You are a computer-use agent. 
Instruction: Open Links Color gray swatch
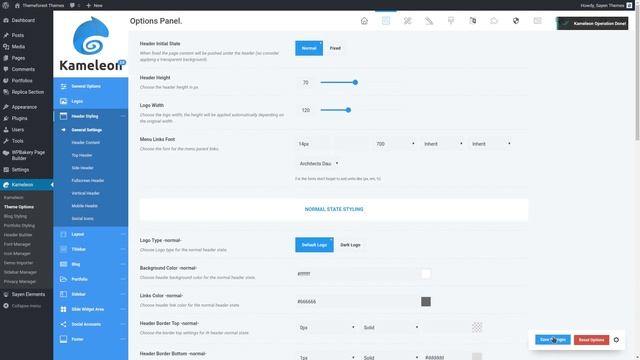tap(426, 302)
